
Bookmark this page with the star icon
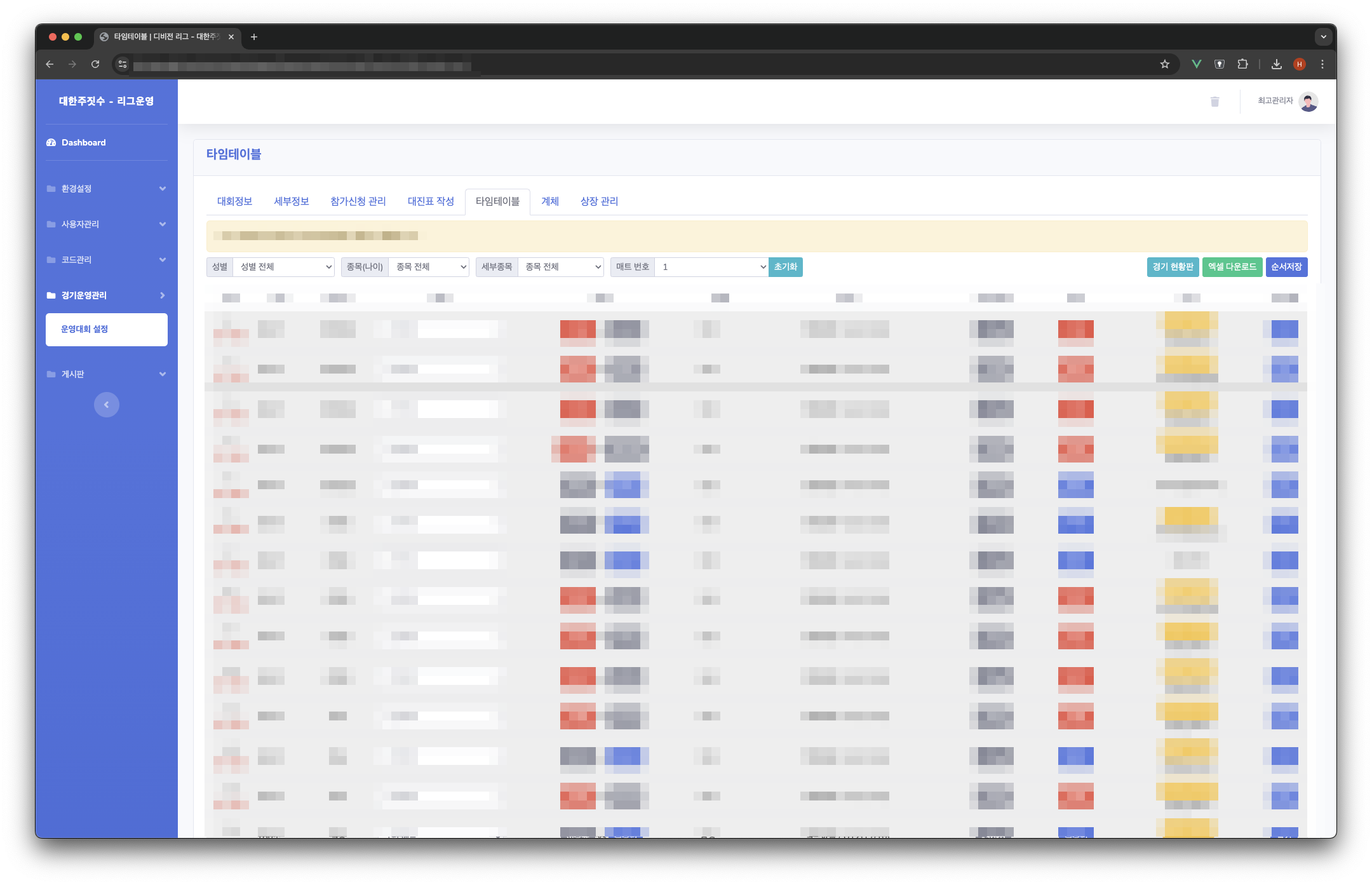[1165, 64]
